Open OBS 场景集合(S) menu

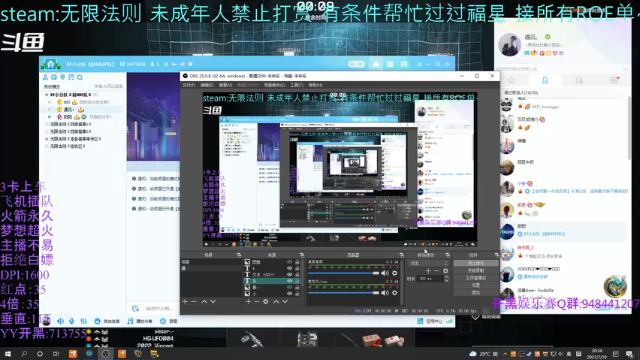274,85
